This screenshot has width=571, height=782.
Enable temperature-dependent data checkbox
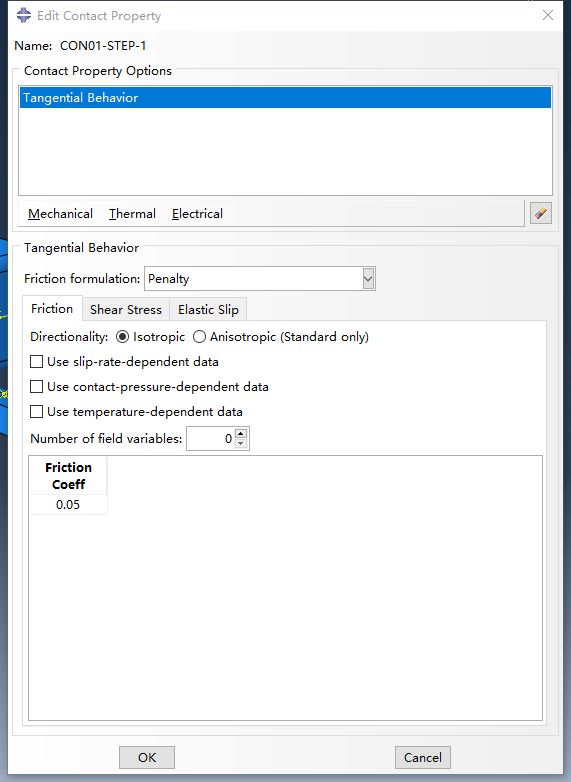(x=36, y=411)
